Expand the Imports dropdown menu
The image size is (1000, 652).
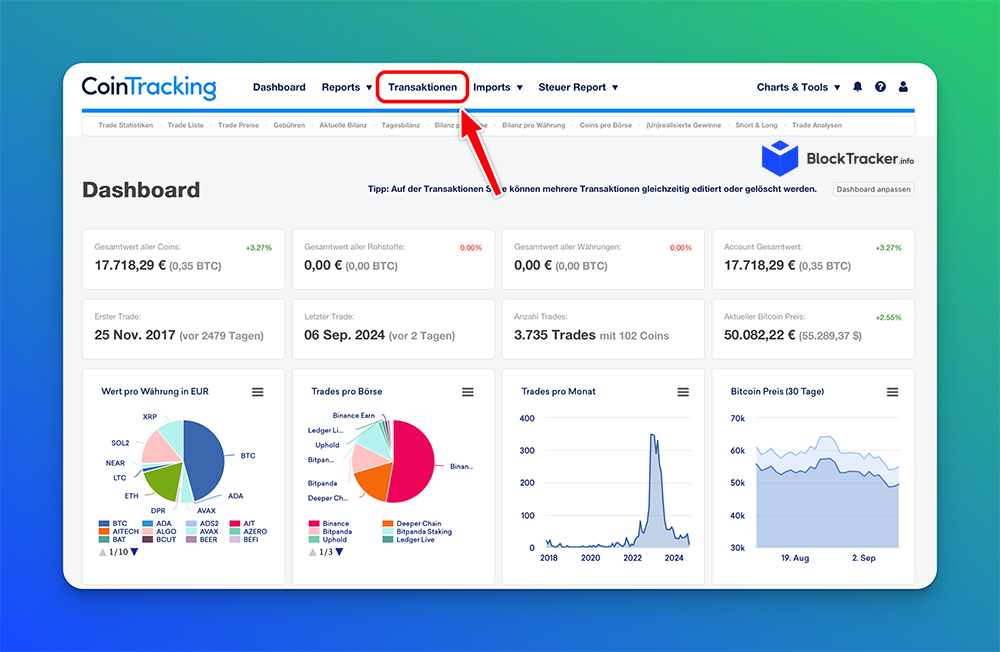click(497, 87)
